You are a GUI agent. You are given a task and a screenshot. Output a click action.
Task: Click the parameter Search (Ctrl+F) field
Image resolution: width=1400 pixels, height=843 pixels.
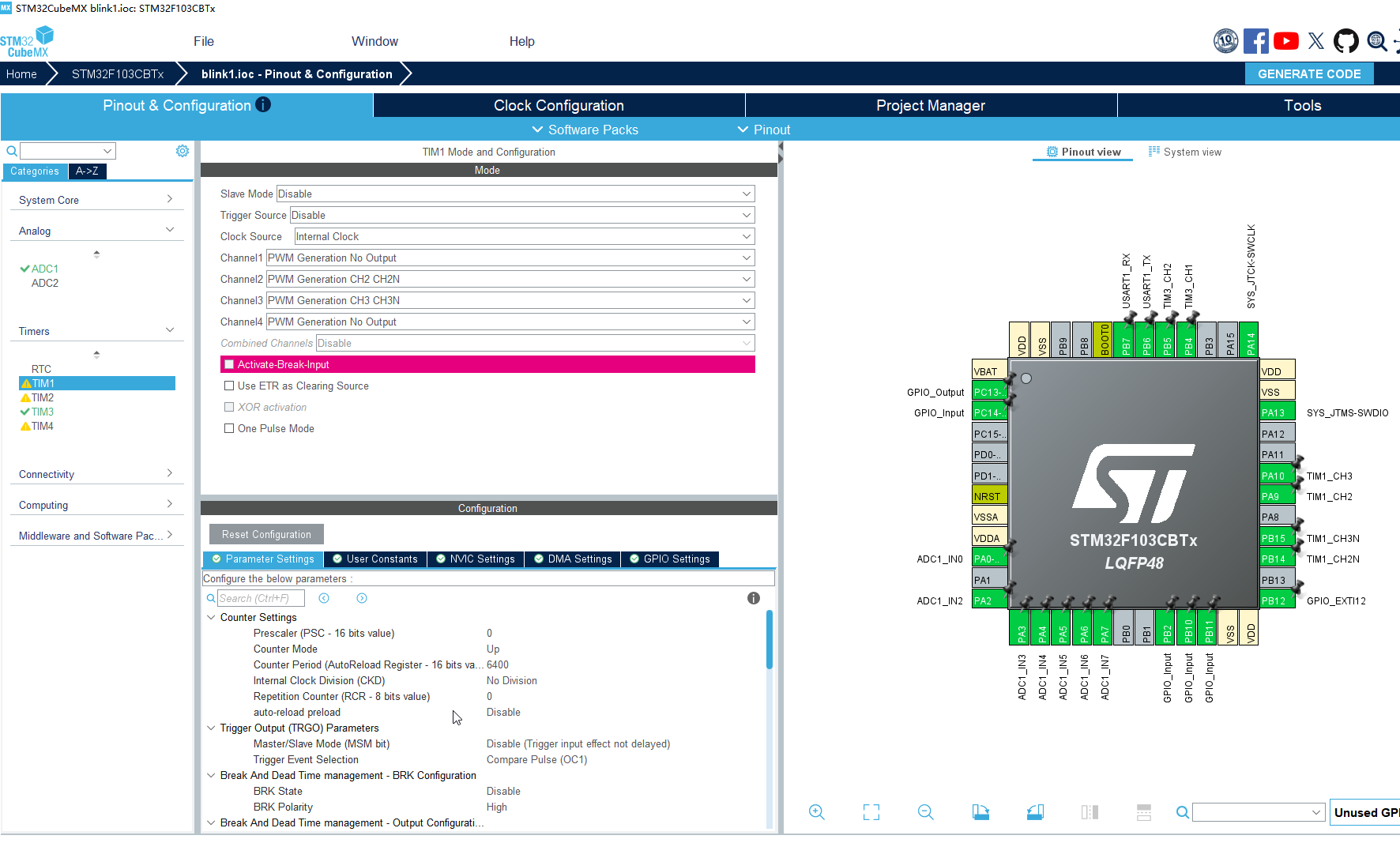point(261,598)
